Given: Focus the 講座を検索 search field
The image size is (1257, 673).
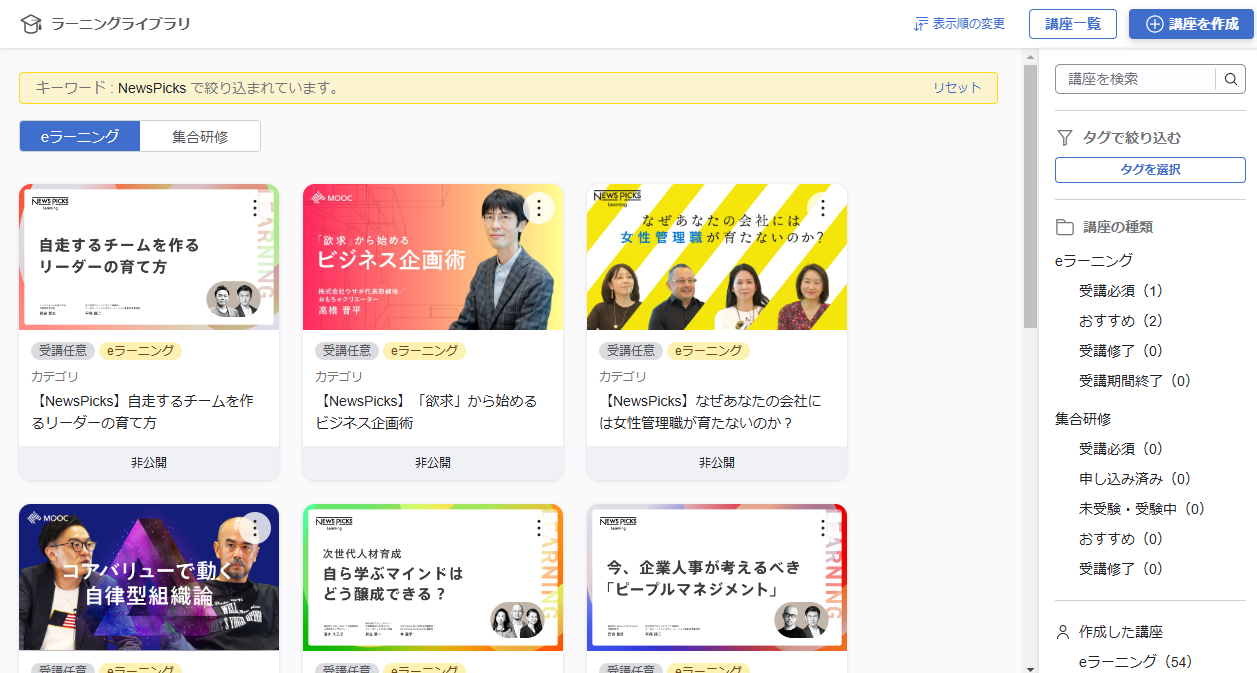Looking at the screenshot, I should 1135,79.
